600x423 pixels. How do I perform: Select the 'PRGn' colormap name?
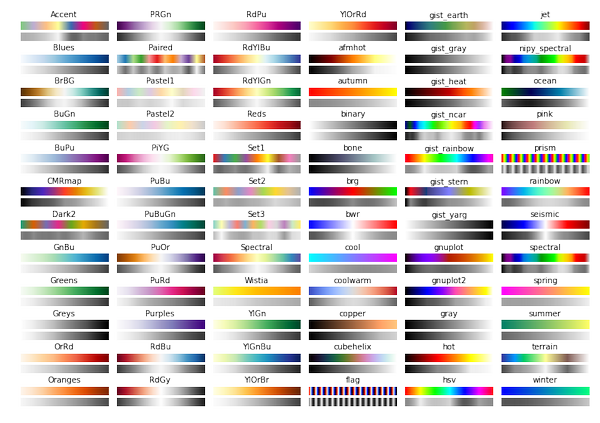click(x=161, y=15)
